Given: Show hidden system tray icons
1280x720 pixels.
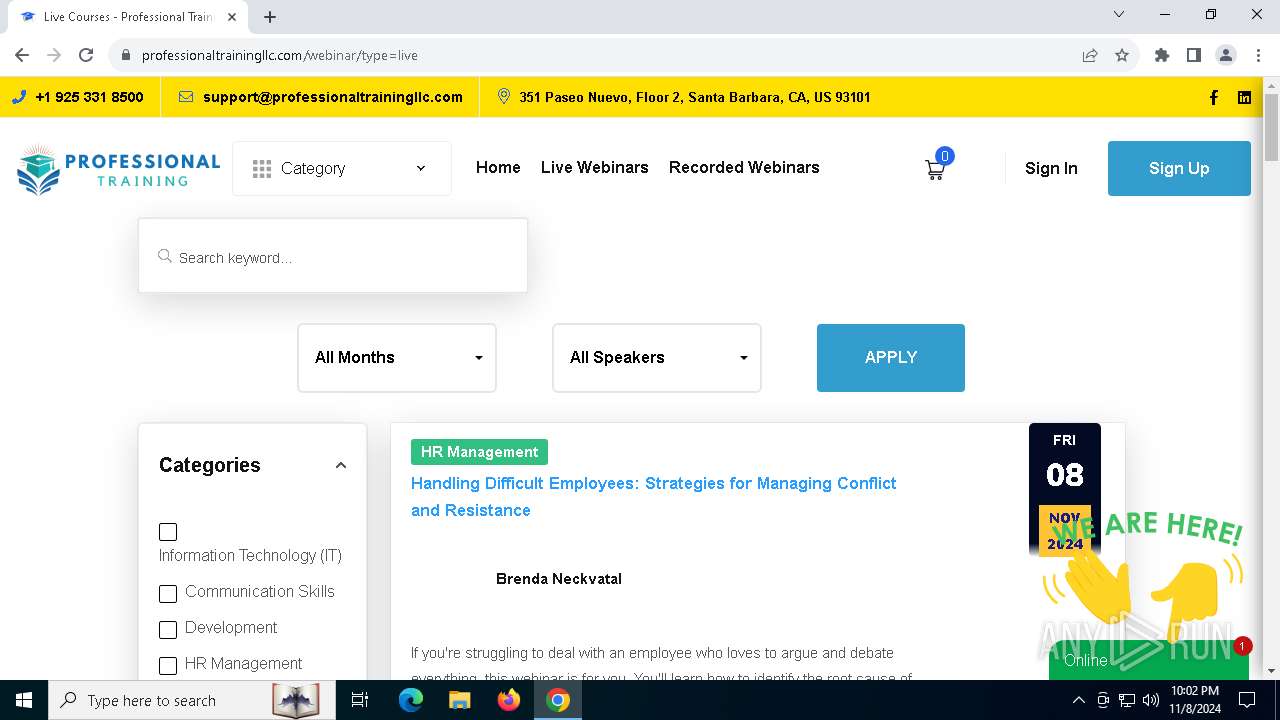Looking at the screenshot, I should point(1079,700).
